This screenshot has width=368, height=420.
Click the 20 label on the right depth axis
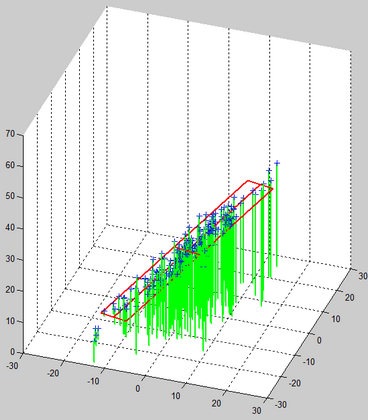349,297
